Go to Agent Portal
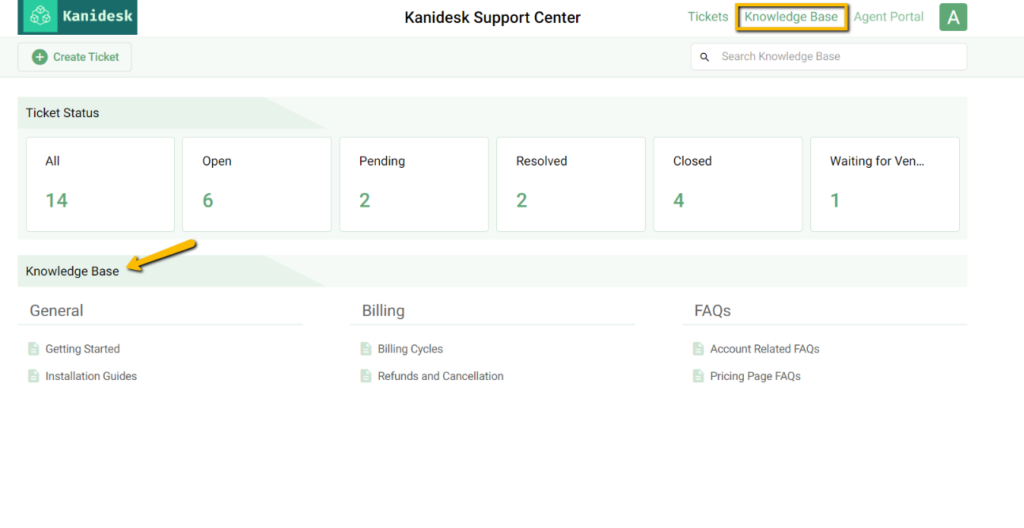Screen dimensions: 1024x528 [889, 17]
